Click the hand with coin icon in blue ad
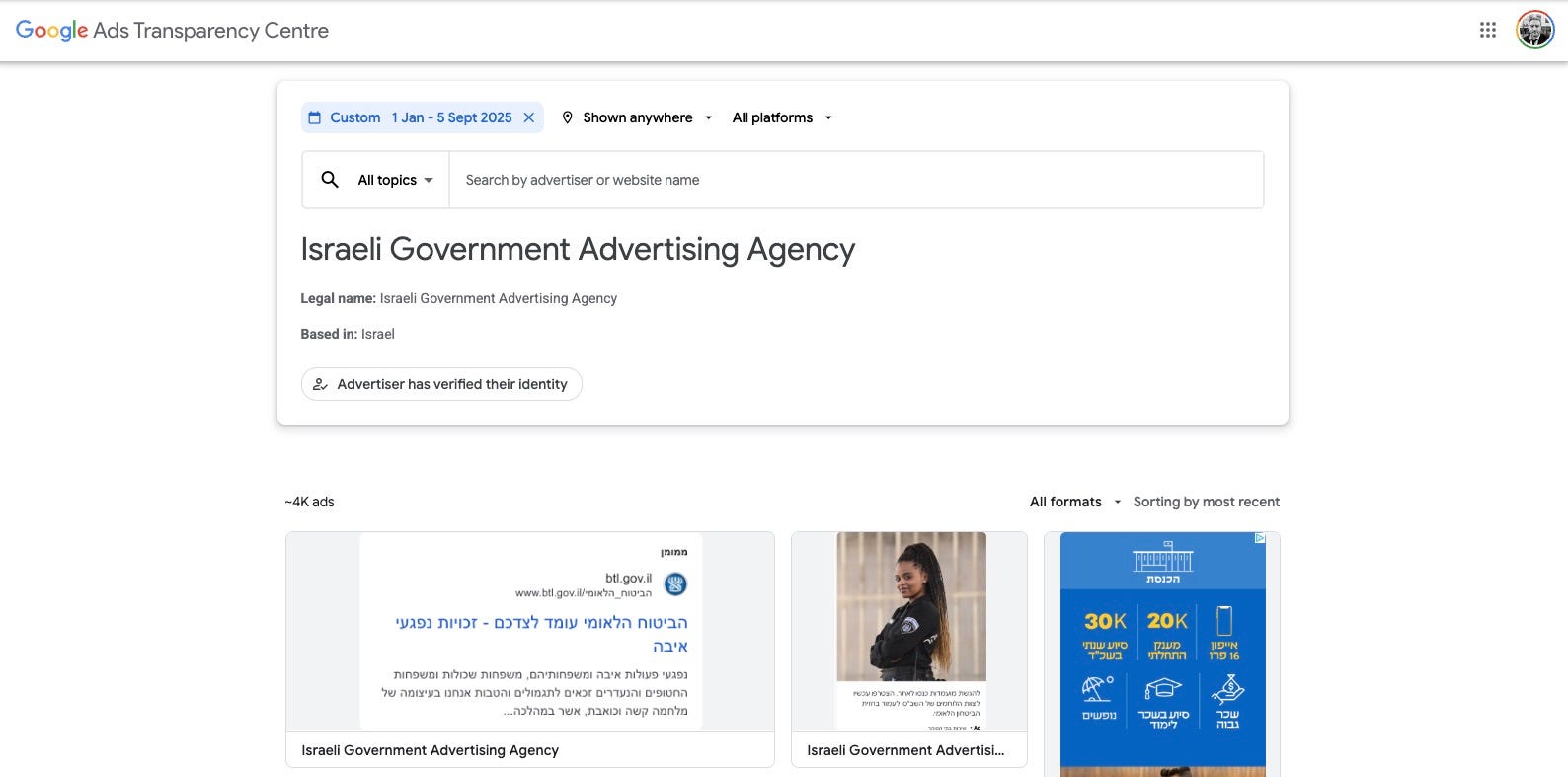 point(1227,688)
